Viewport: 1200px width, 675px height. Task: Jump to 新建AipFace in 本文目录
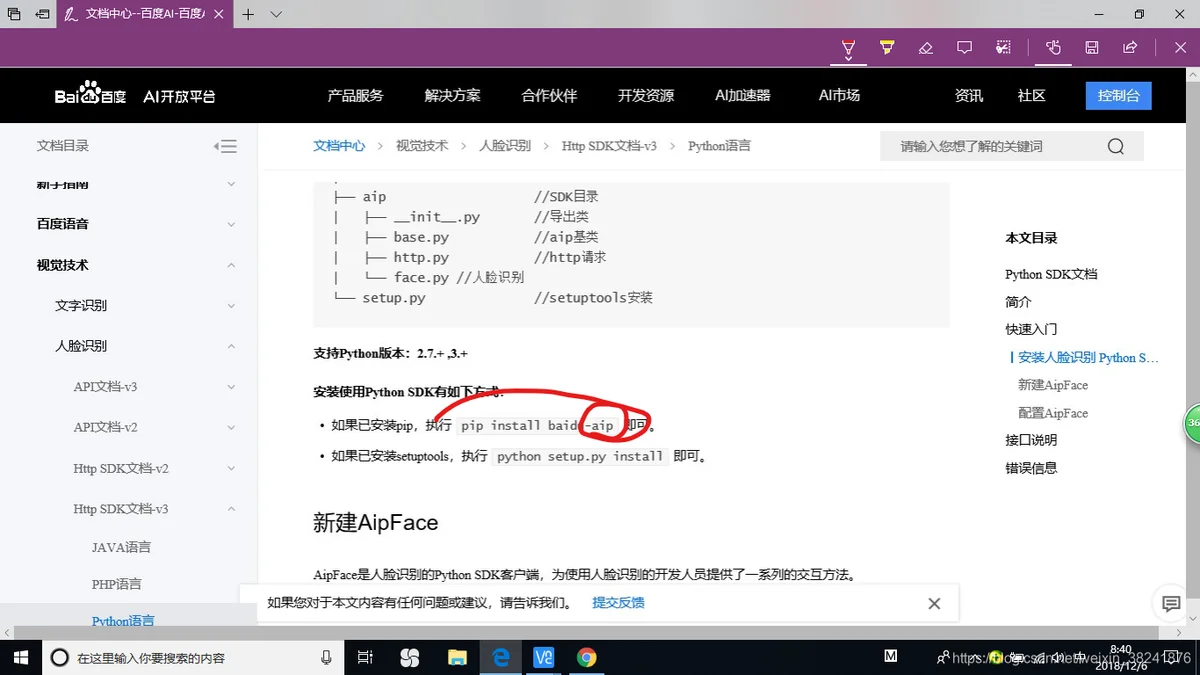(1053, 385)
